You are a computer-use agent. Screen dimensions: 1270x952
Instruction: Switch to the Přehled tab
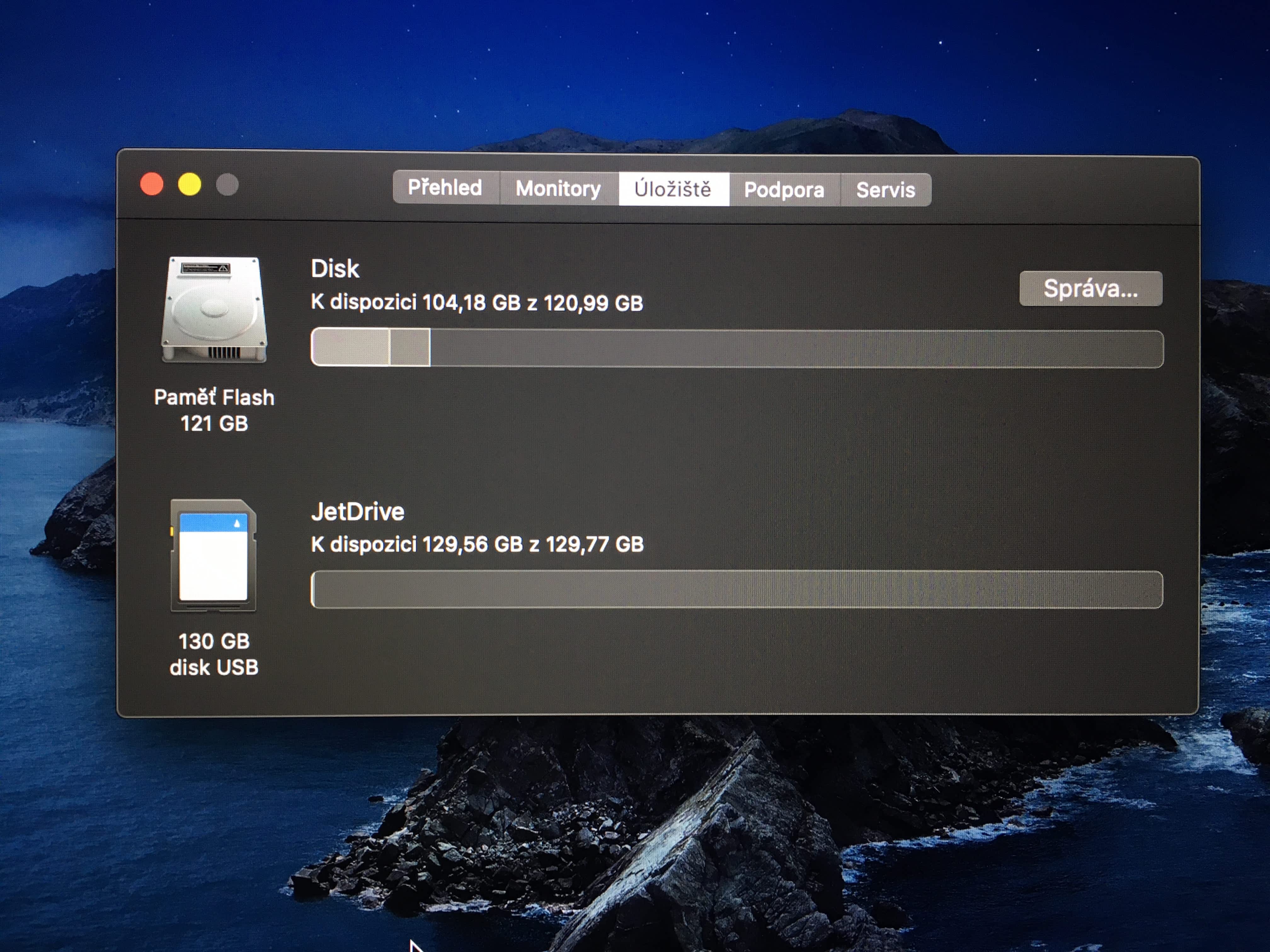click(x=445, y=188)
